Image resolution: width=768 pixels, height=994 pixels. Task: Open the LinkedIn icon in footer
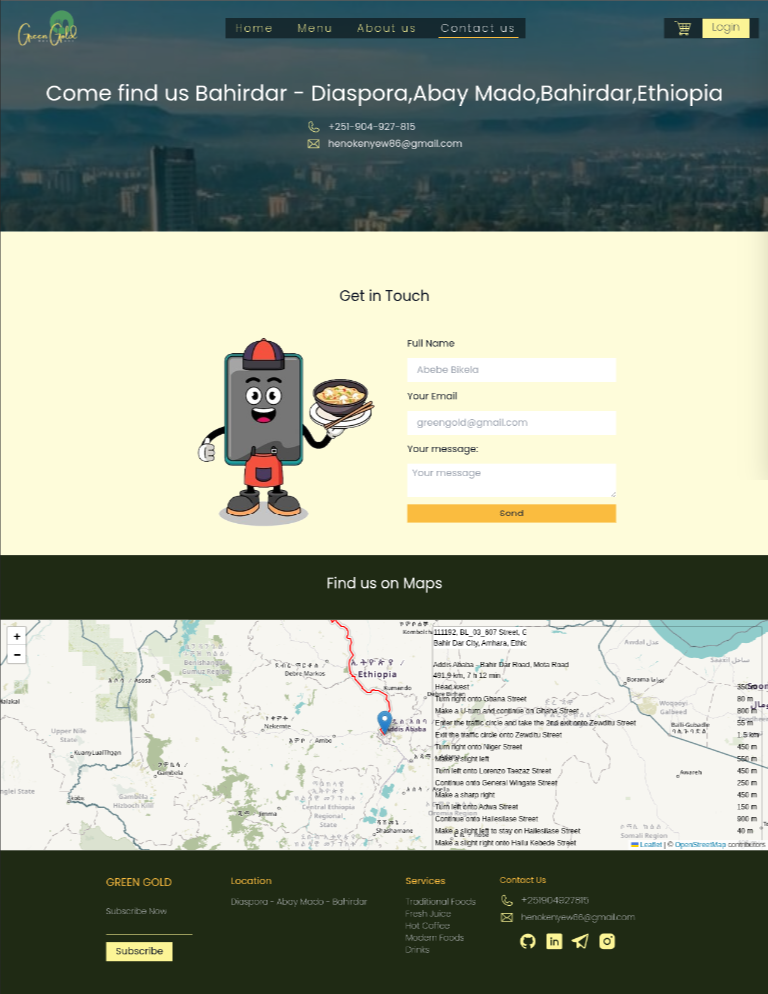(x=554, y=941)
